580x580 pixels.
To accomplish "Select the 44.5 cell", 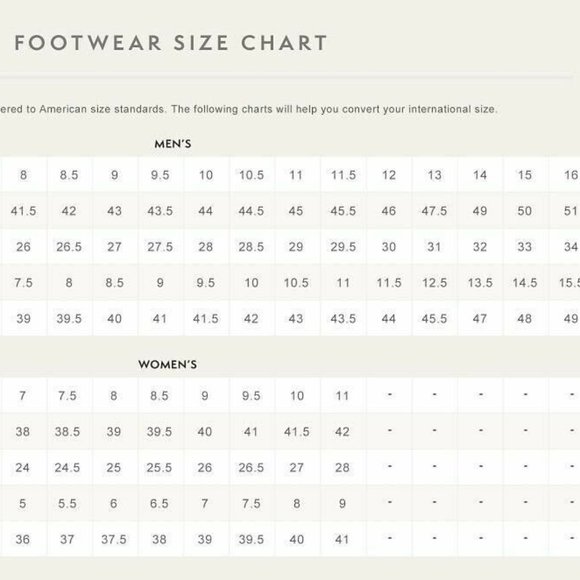I will (251, 210).
